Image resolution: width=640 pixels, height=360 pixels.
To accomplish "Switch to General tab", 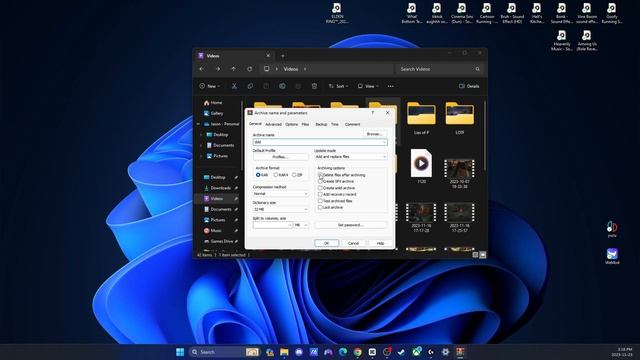I will (255, 124).
